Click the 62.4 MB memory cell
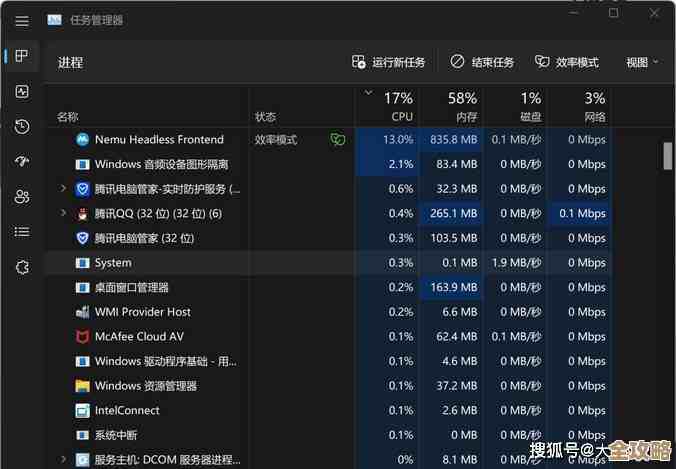The image size is (676, 469). 450,336
